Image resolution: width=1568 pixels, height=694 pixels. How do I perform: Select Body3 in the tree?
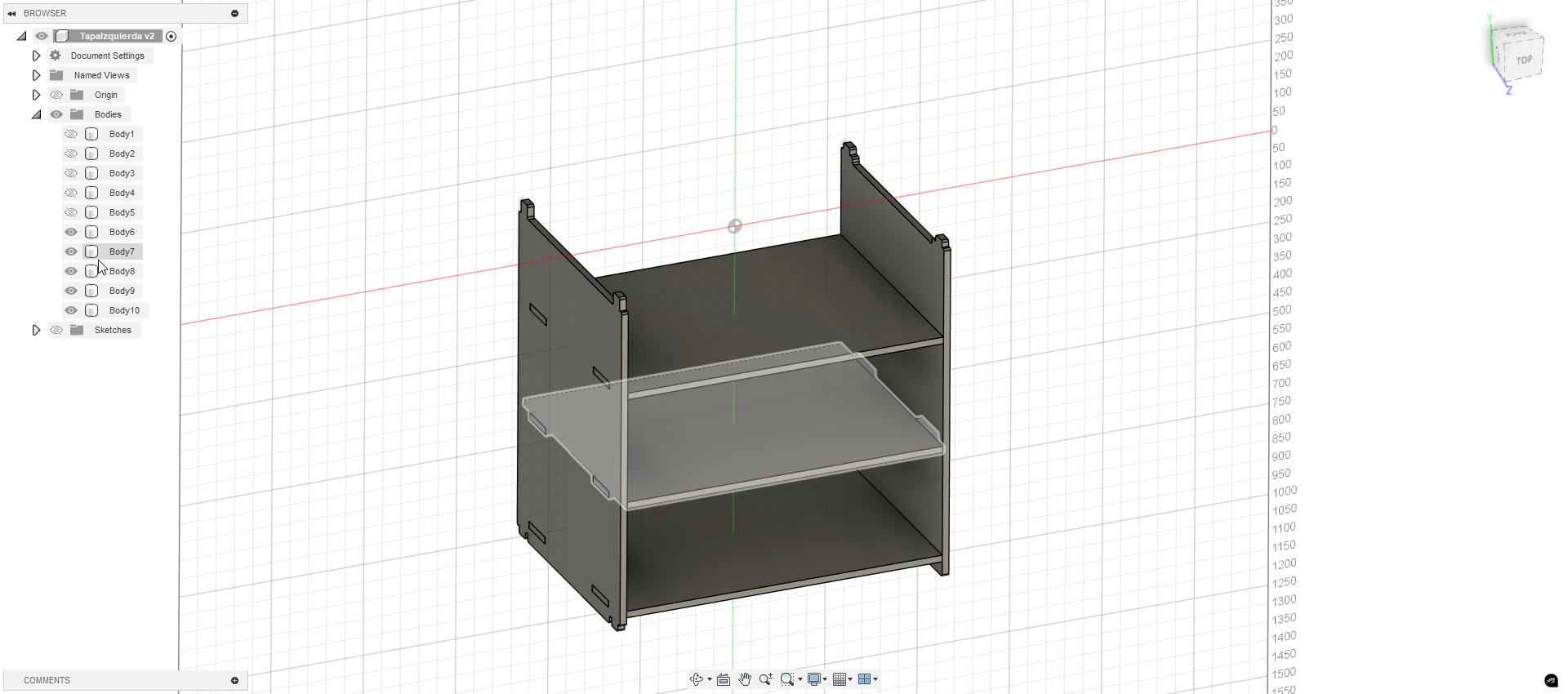coord(122,173)
